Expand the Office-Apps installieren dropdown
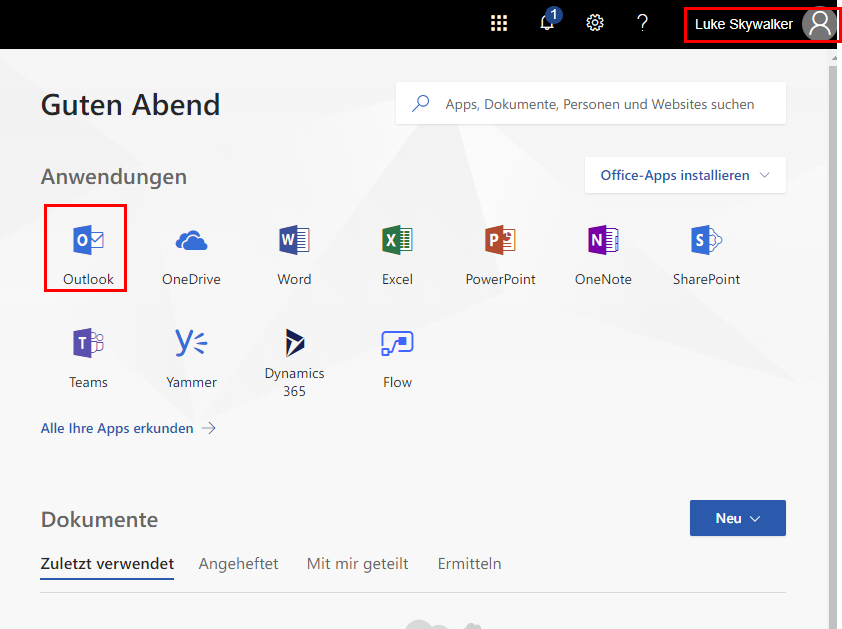The height and width of the screenshot is (629, 842). tap(685, 175)
